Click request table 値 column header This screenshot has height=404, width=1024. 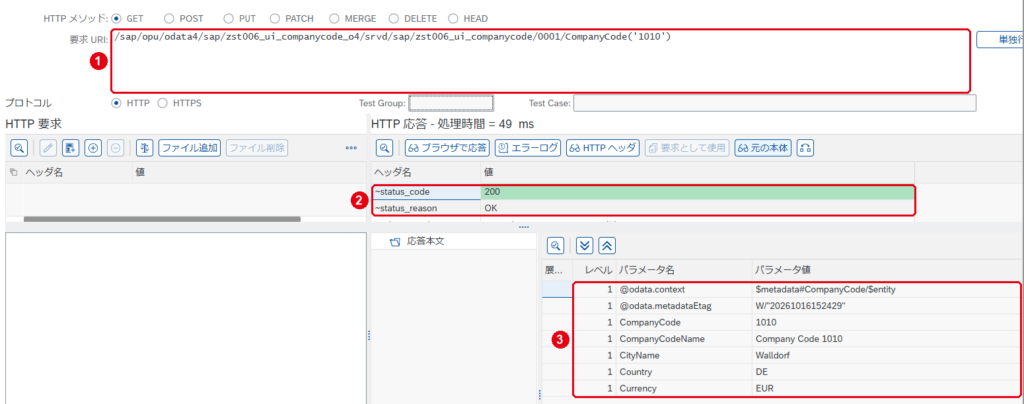tap(248, 172)
